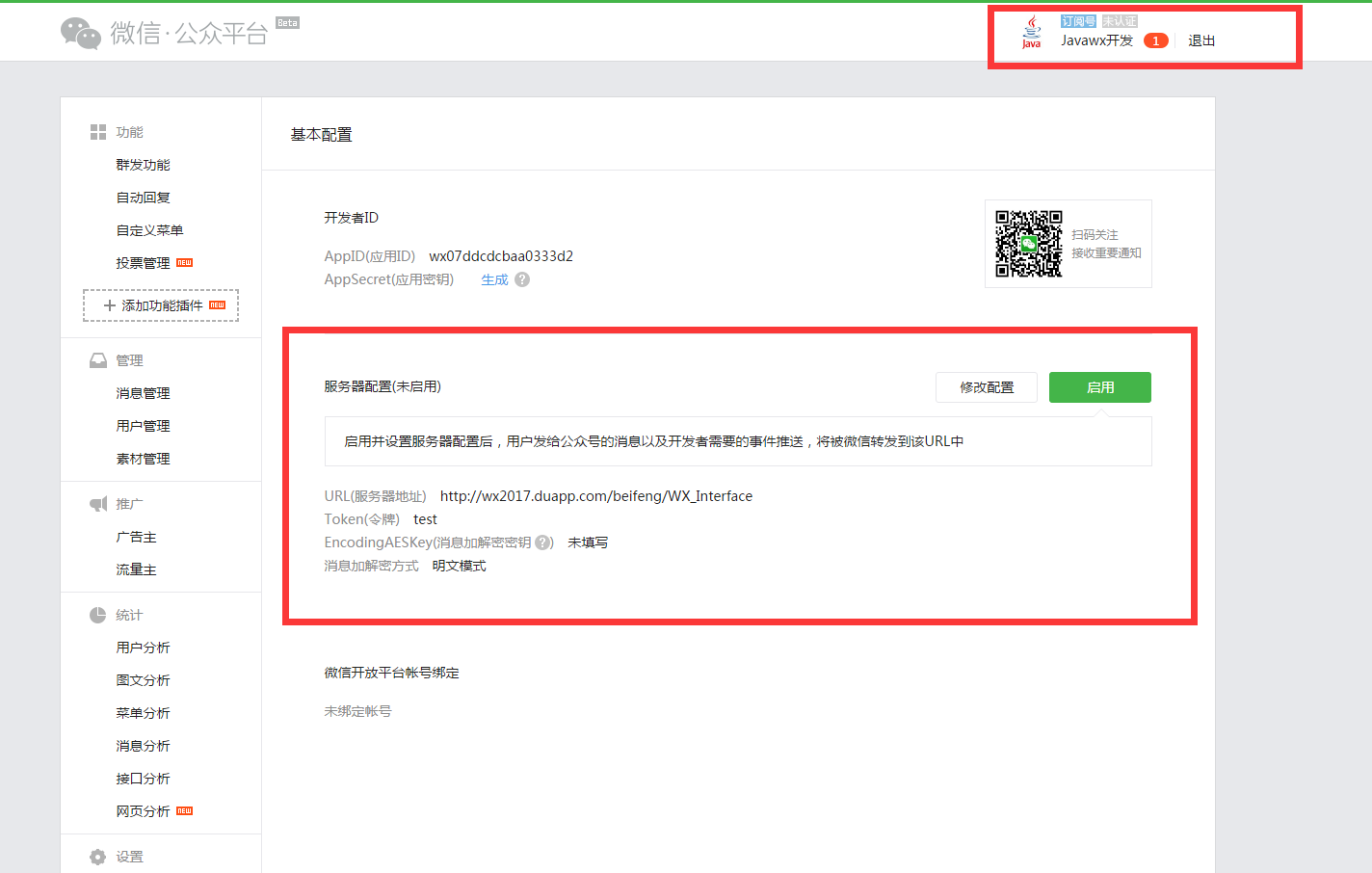Open 投票管理 in the sidebar

[x=144, y=263]
